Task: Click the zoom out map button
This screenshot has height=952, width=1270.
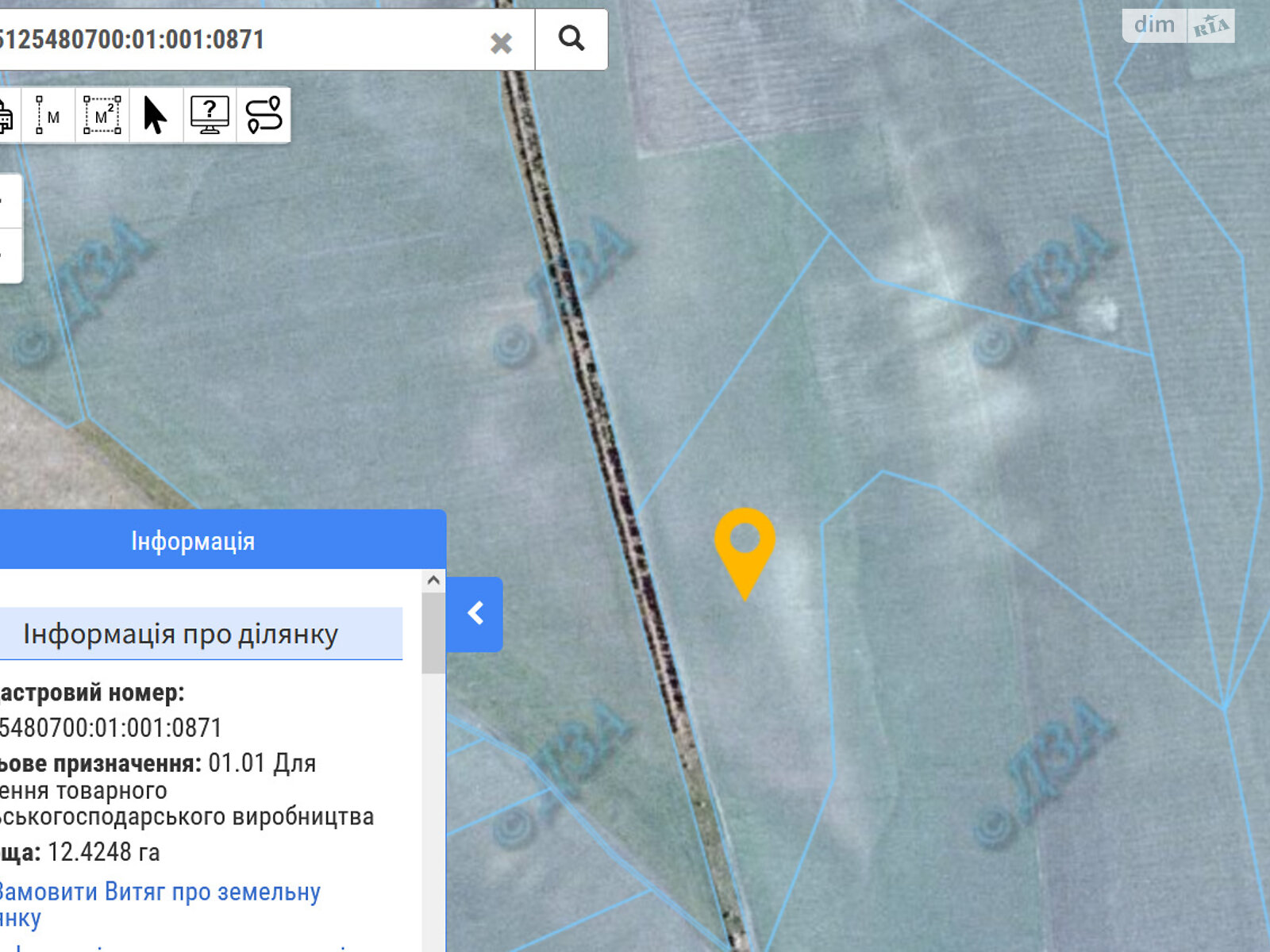Action: [10, 255]
